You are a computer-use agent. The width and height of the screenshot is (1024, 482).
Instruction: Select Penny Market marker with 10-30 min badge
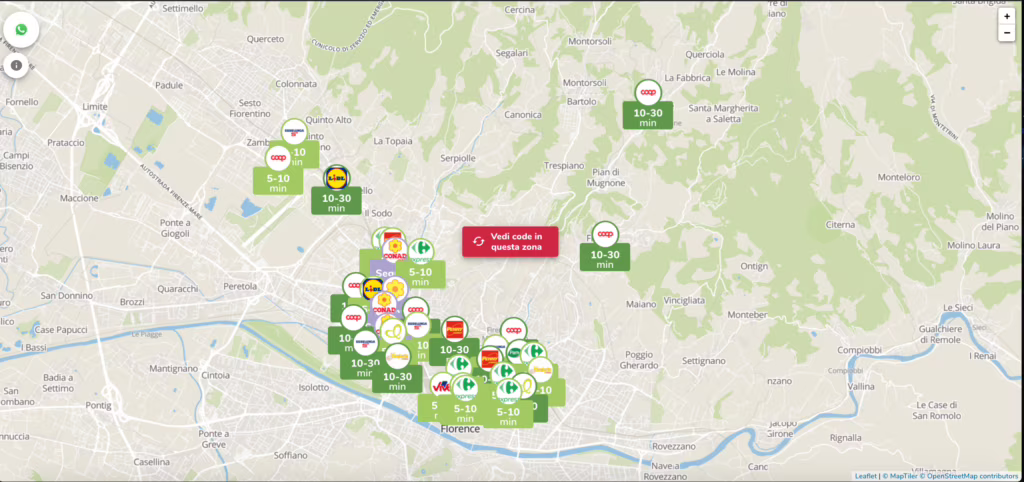(x=454, y=330)
